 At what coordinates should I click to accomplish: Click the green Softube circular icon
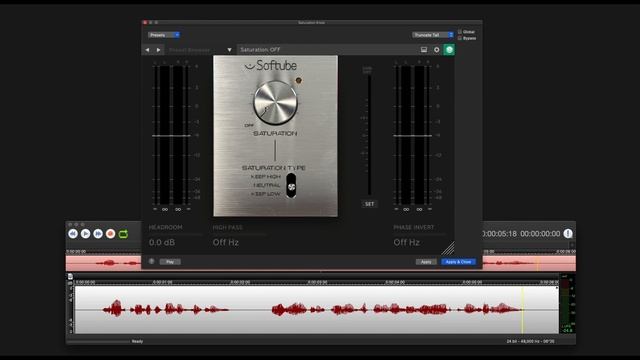click(449, 50)
